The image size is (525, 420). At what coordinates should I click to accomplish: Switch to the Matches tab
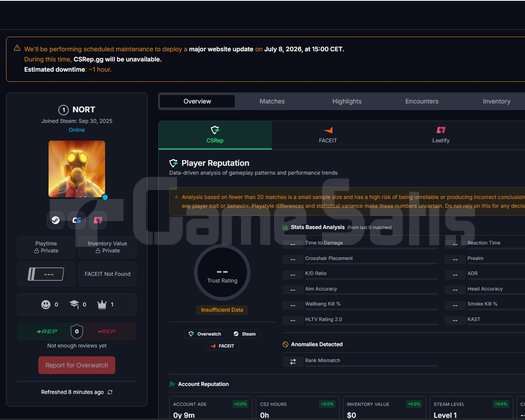[x=272, y=101]
